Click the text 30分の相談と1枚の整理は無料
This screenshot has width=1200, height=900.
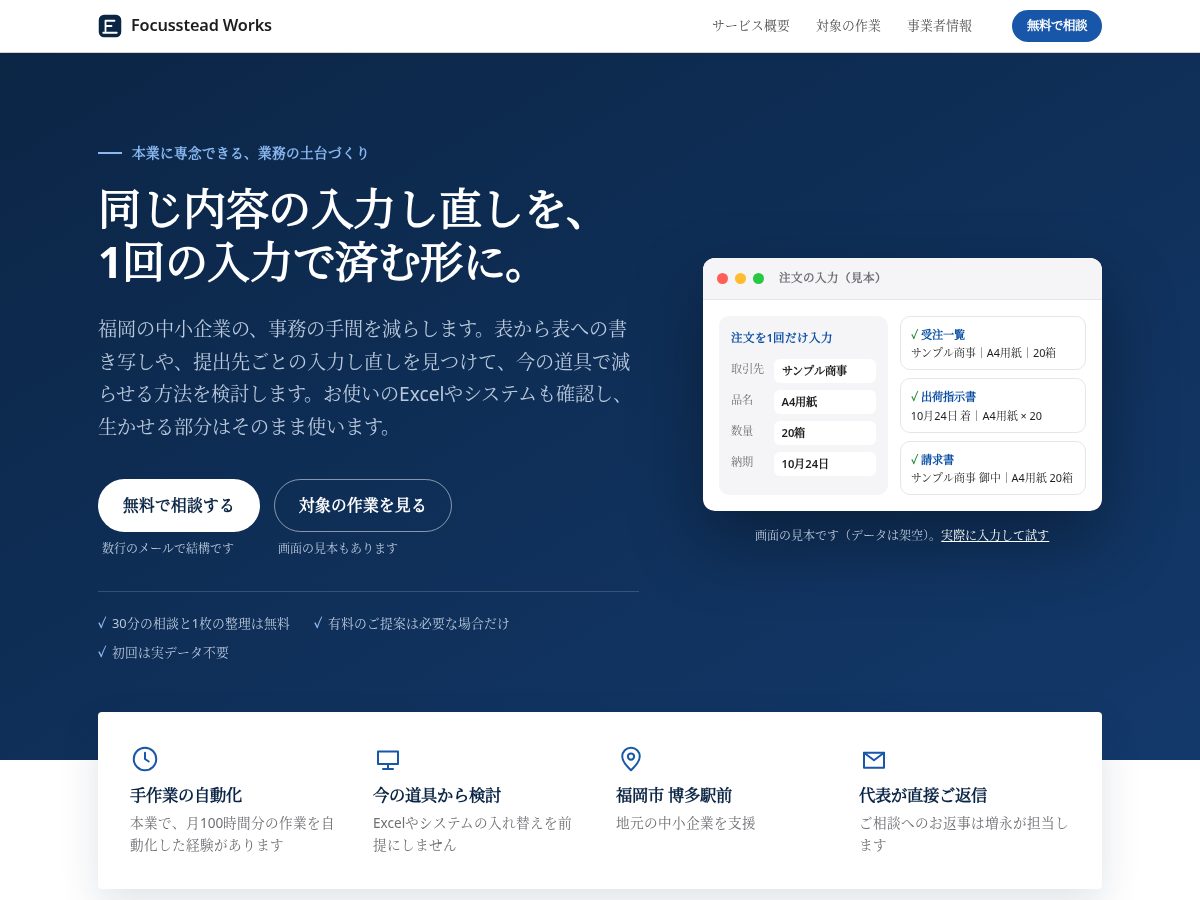click(201, 623)
